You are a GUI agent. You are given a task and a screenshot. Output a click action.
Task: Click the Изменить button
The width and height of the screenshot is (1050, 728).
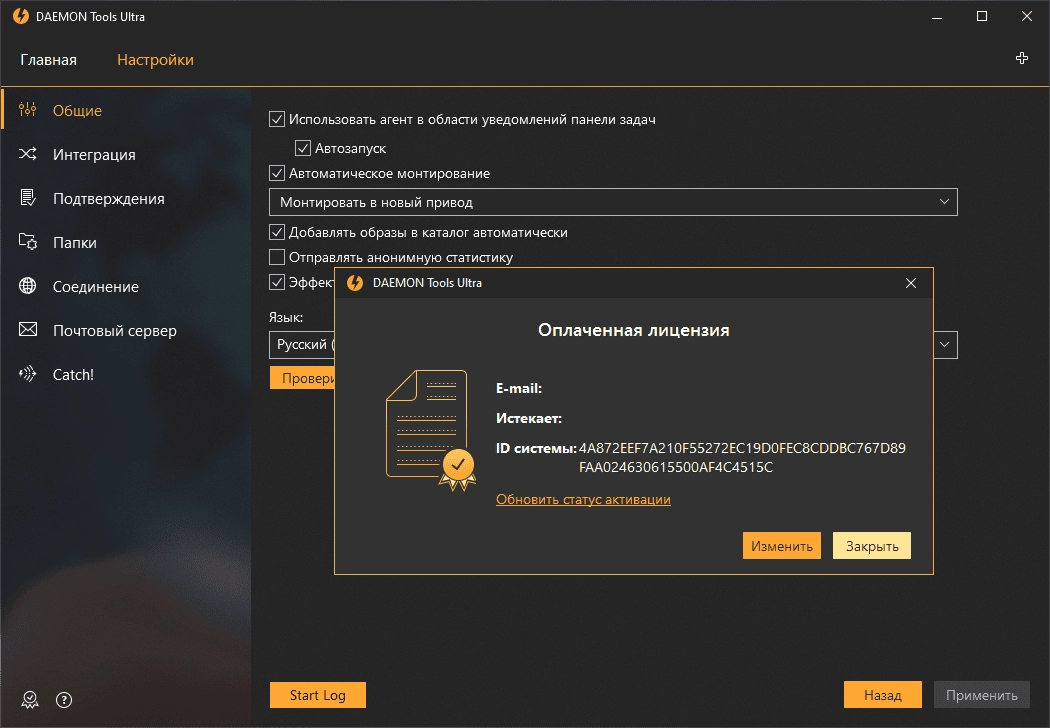(781, 546)
